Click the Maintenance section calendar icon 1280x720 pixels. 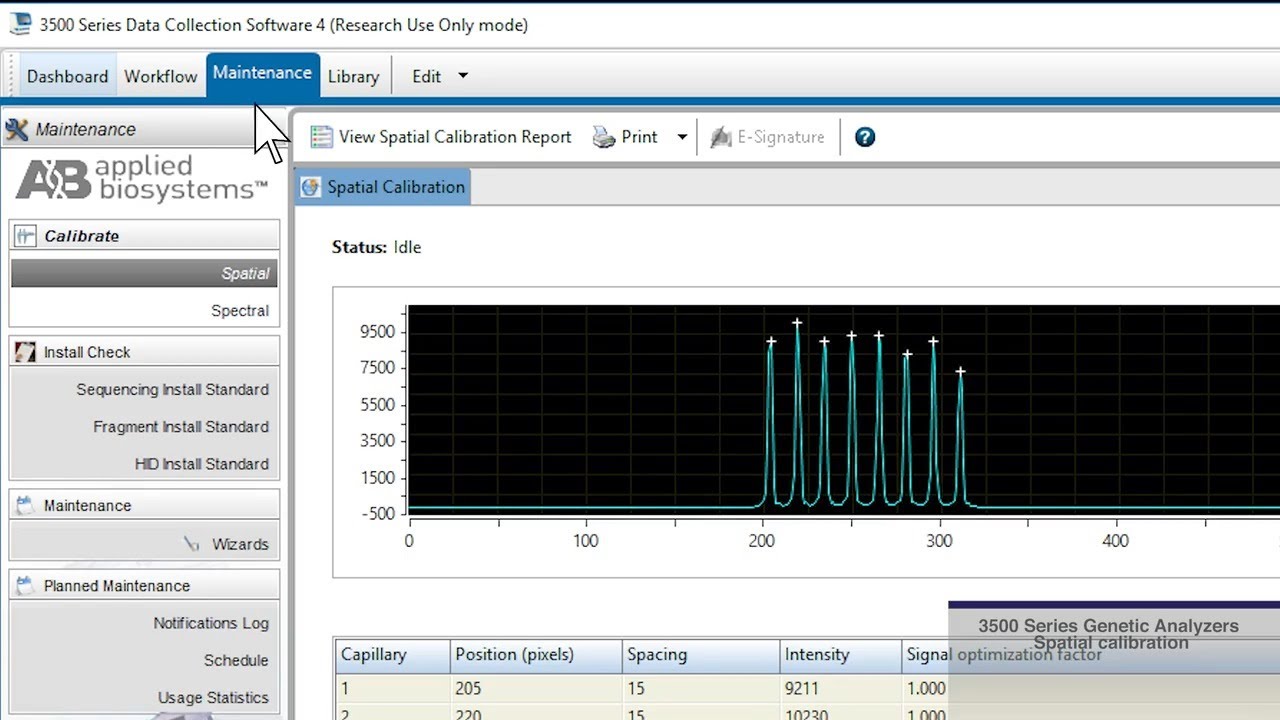[x=26, y=506]
